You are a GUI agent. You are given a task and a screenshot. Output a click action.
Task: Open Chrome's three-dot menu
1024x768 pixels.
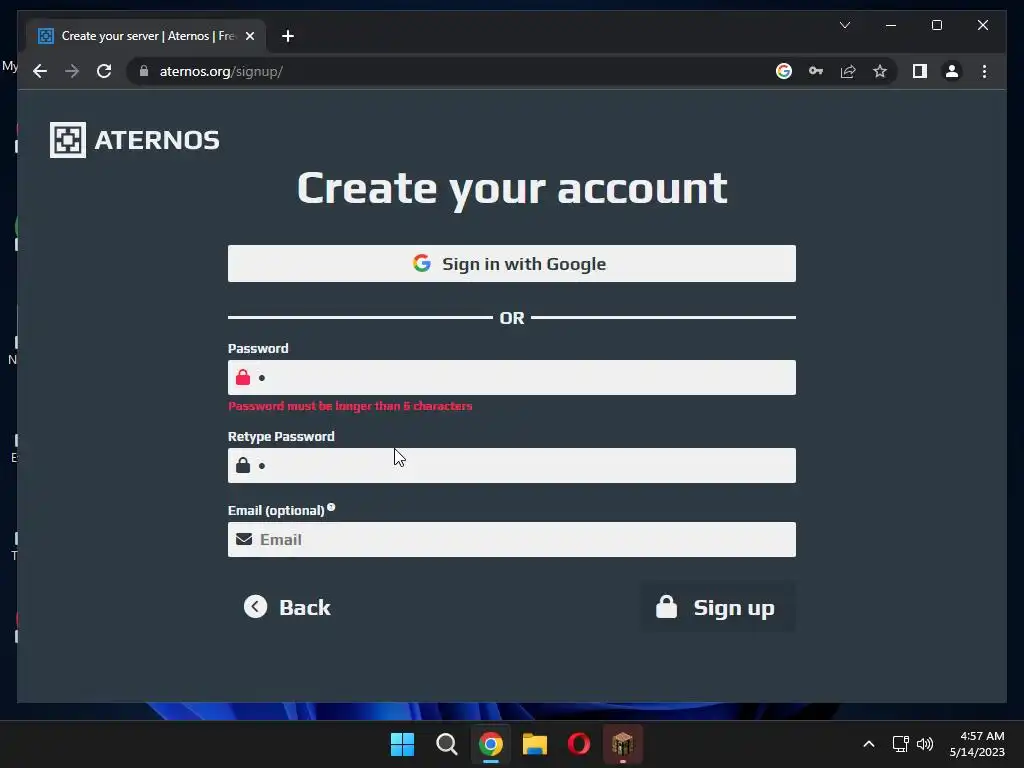pos(984,71)
